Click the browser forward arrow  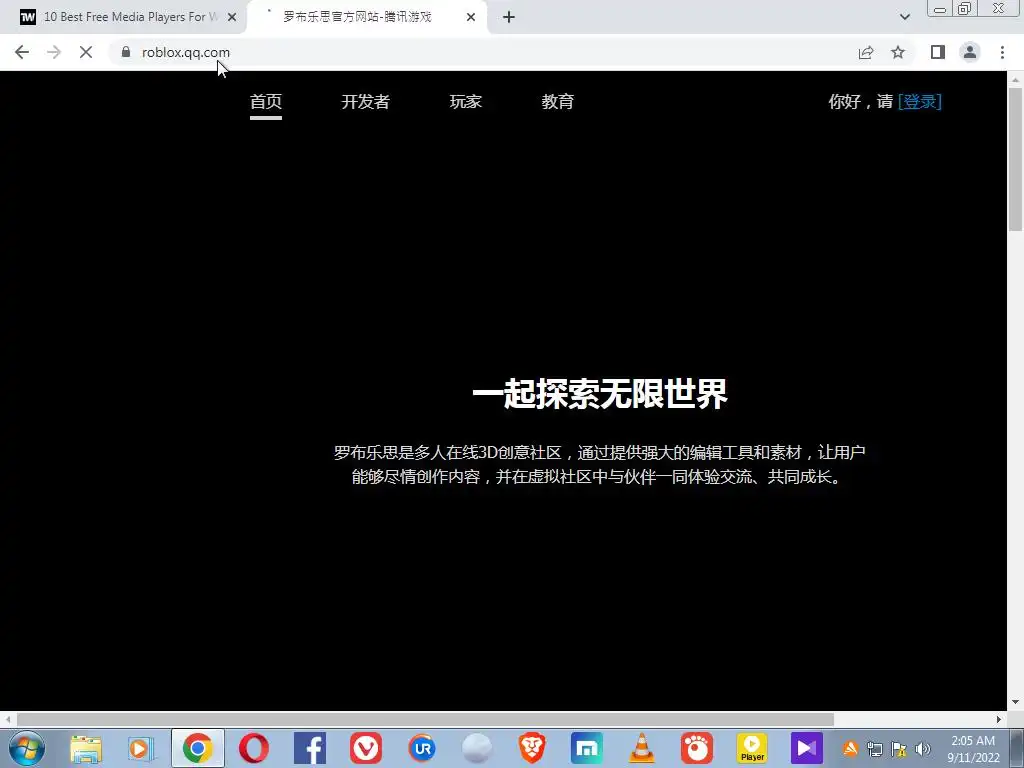coord(54,52)
